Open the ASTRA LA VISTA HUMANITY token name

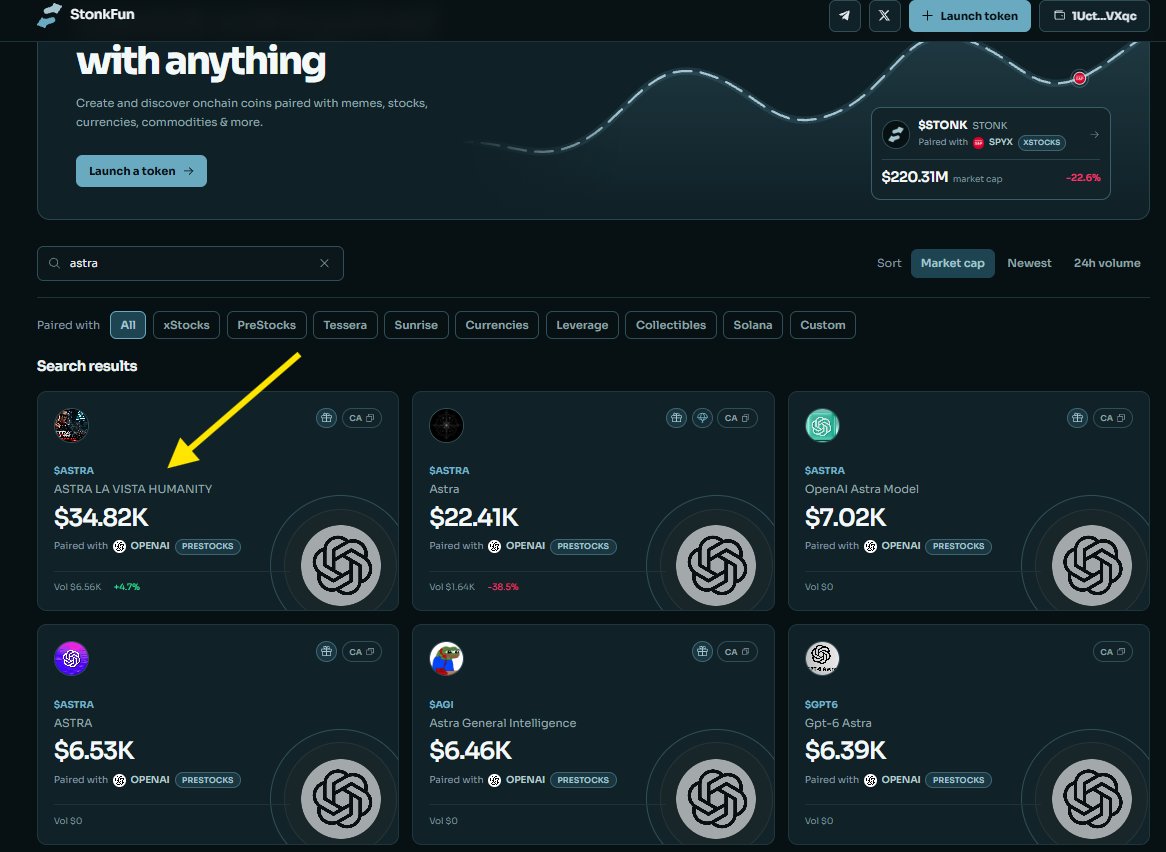[133, 489]
